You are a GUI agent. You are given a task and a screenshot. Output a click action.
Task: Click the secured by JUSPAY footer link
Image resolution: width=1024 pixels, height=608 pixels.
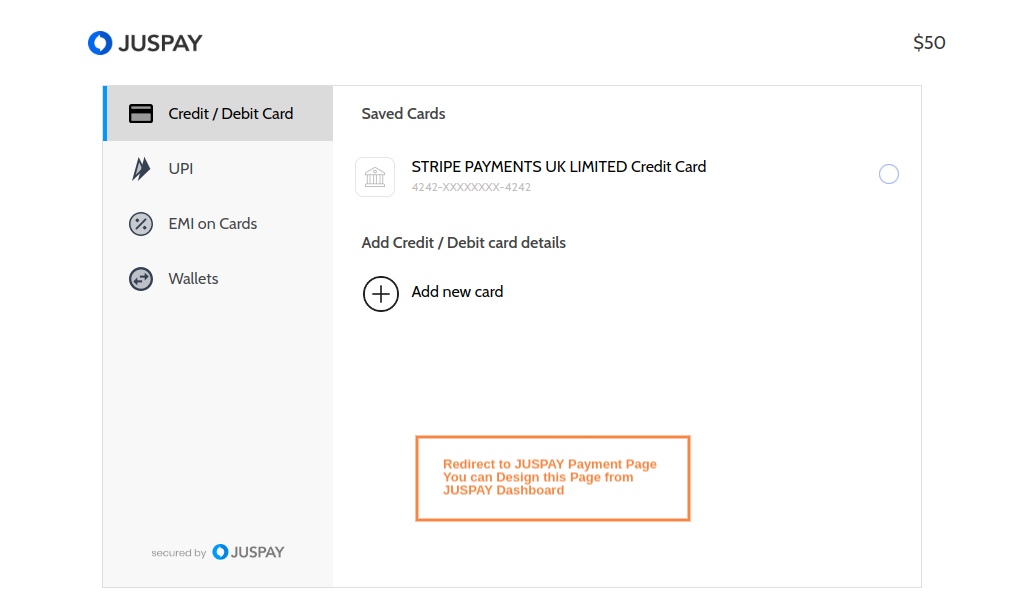(x=218, y=551)
